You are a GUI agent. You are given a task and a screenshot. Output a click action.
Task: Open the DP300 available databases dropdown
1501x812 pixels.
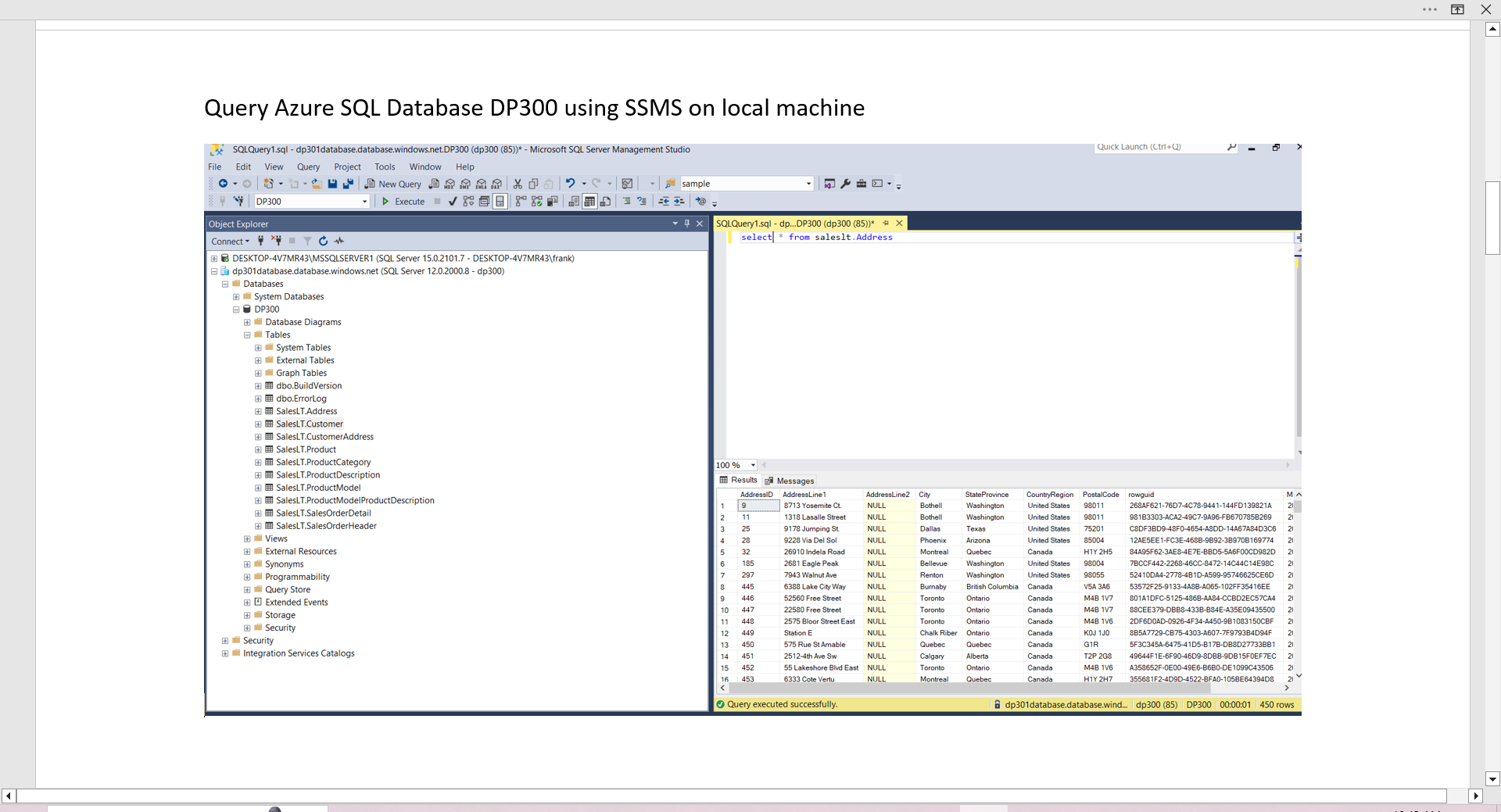tap(364, 202)
